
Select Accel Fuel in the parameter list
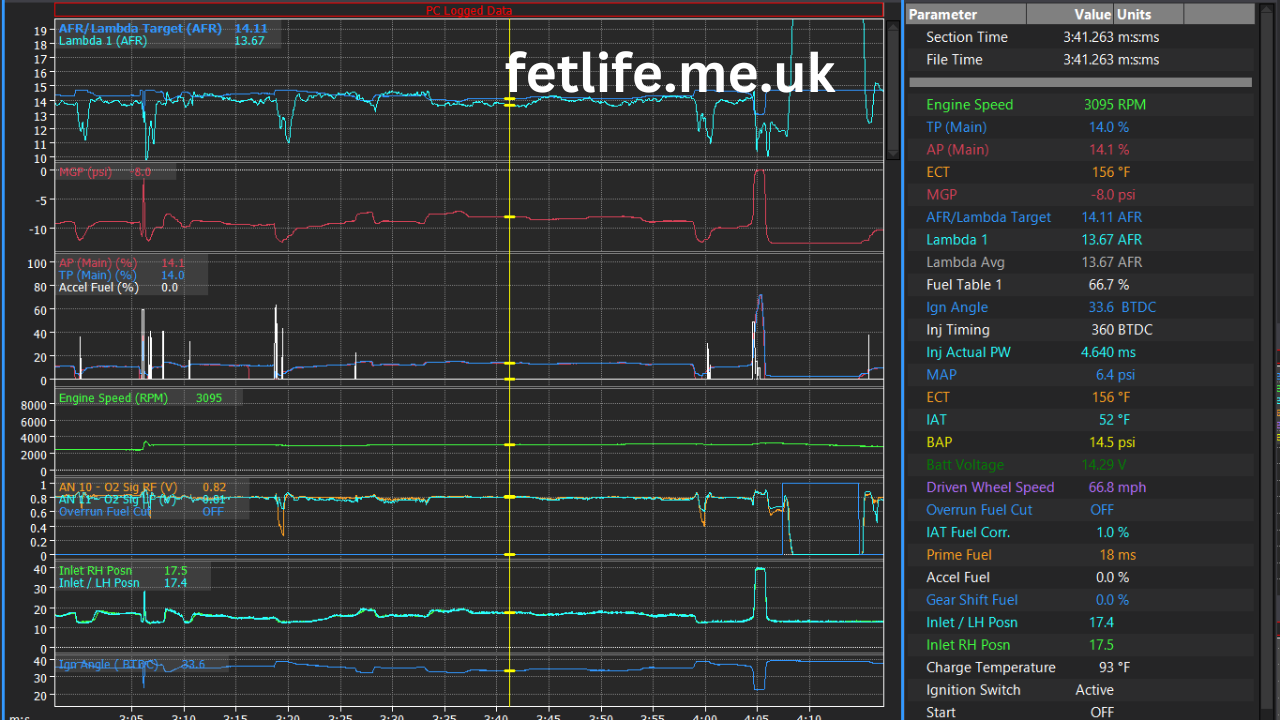coord(1080,577)
